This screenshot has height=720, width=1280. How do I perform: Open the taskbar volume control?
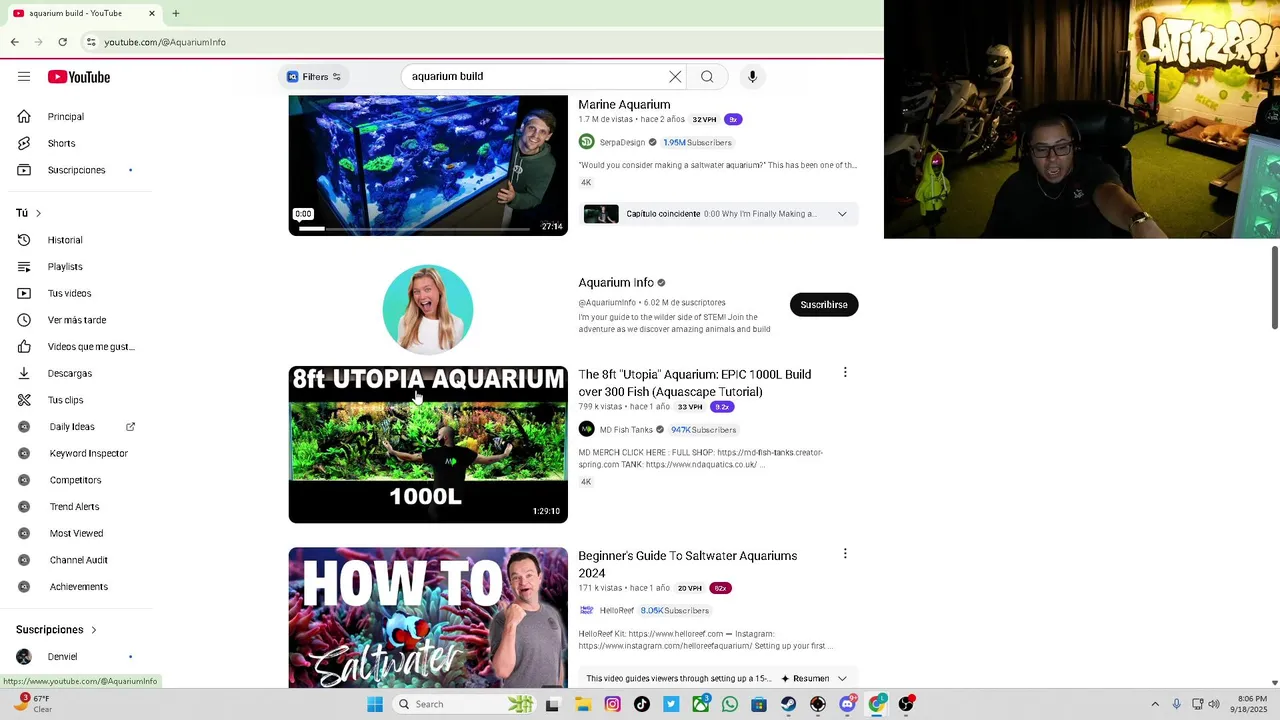pos(1214,704)
